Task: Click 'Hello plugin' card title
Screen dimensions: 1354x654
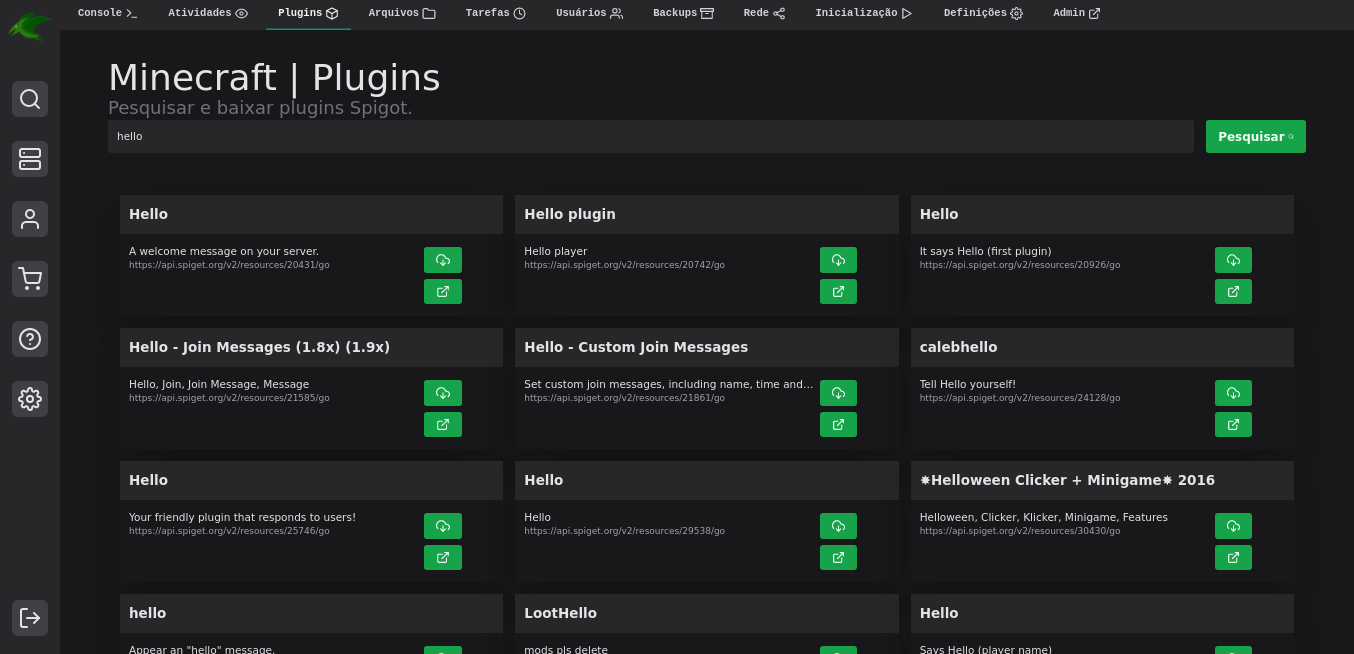Action: (570, 214)
